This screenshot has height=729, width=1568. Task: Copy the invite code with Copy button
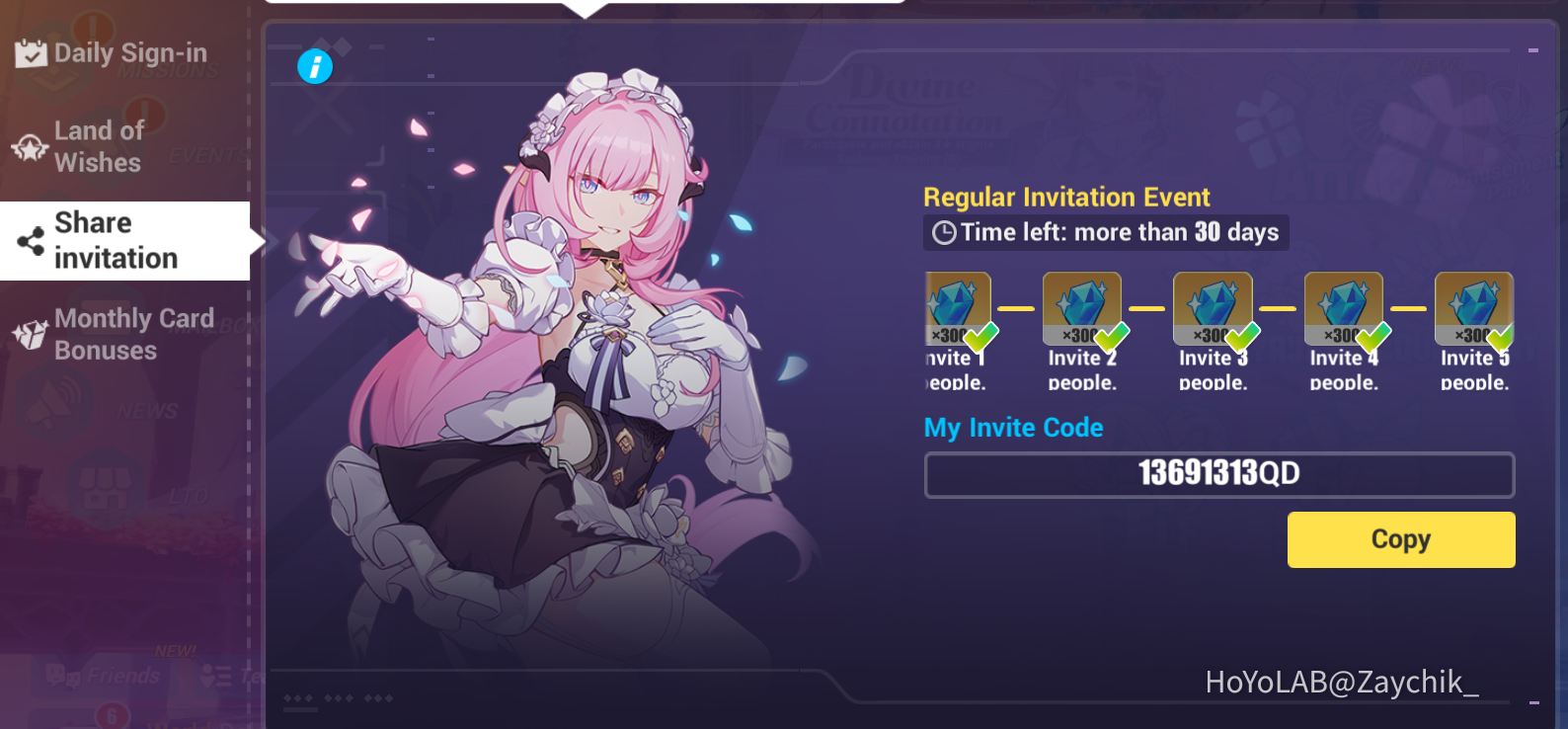(x=1401, y=539)
